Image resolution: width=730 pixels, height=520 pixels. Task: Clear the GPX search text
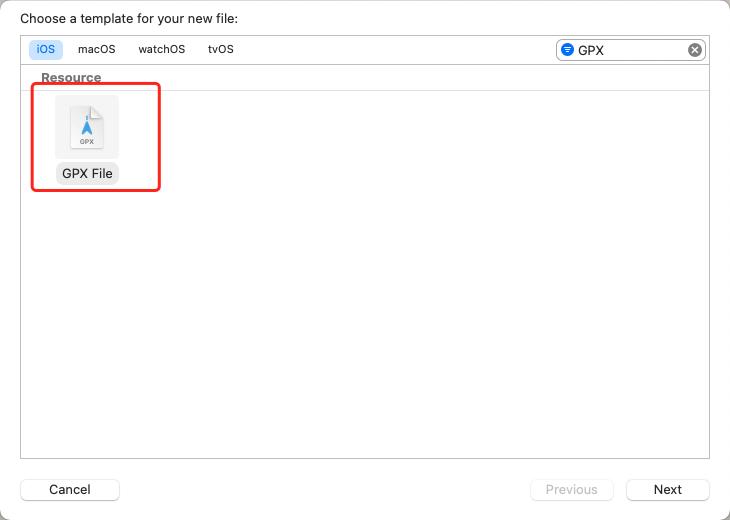click(x=694, y=50)
